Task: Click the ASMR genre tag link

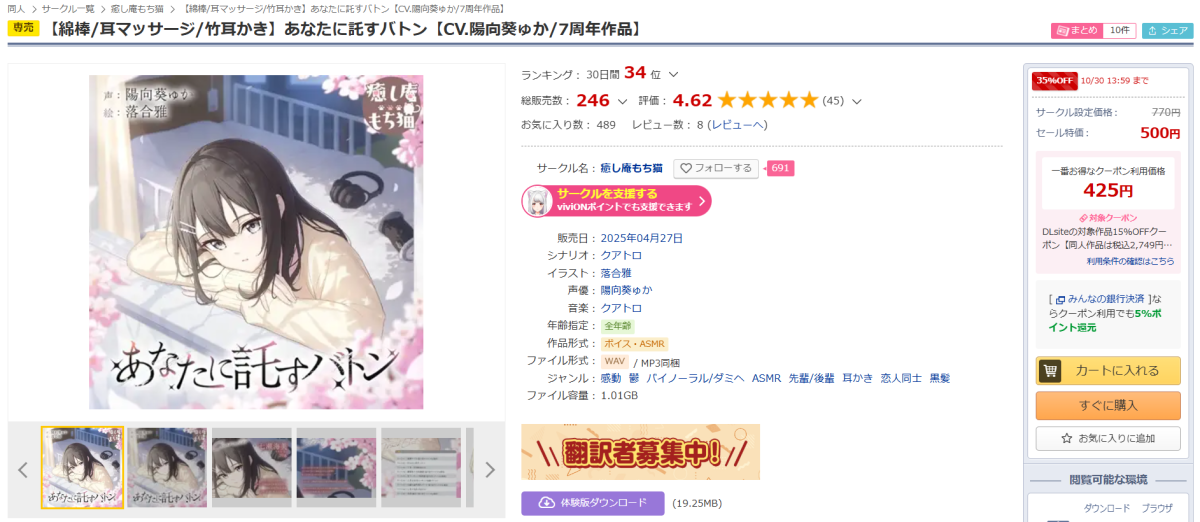Action: (767, 378)
